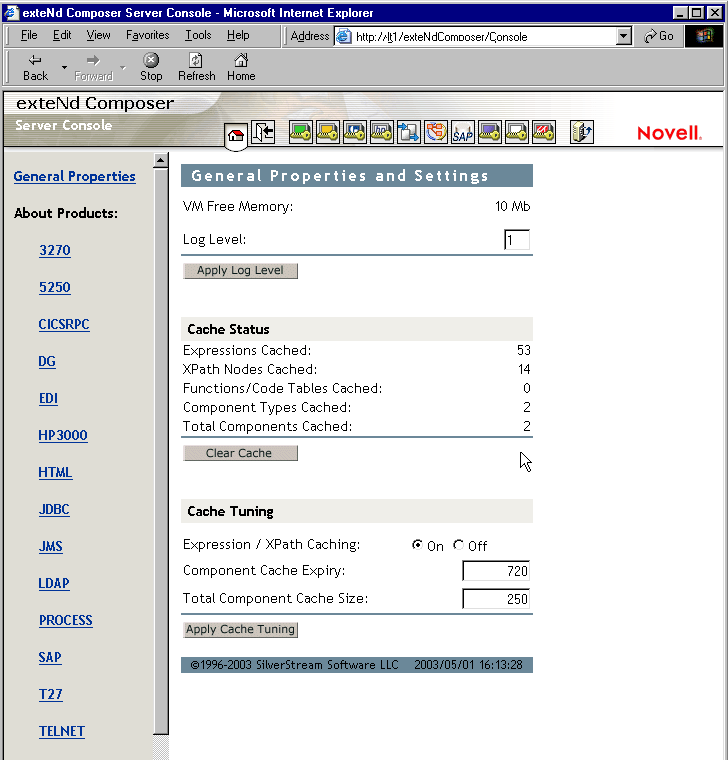
Task: Open the 3270 product link
Action: 55,250
